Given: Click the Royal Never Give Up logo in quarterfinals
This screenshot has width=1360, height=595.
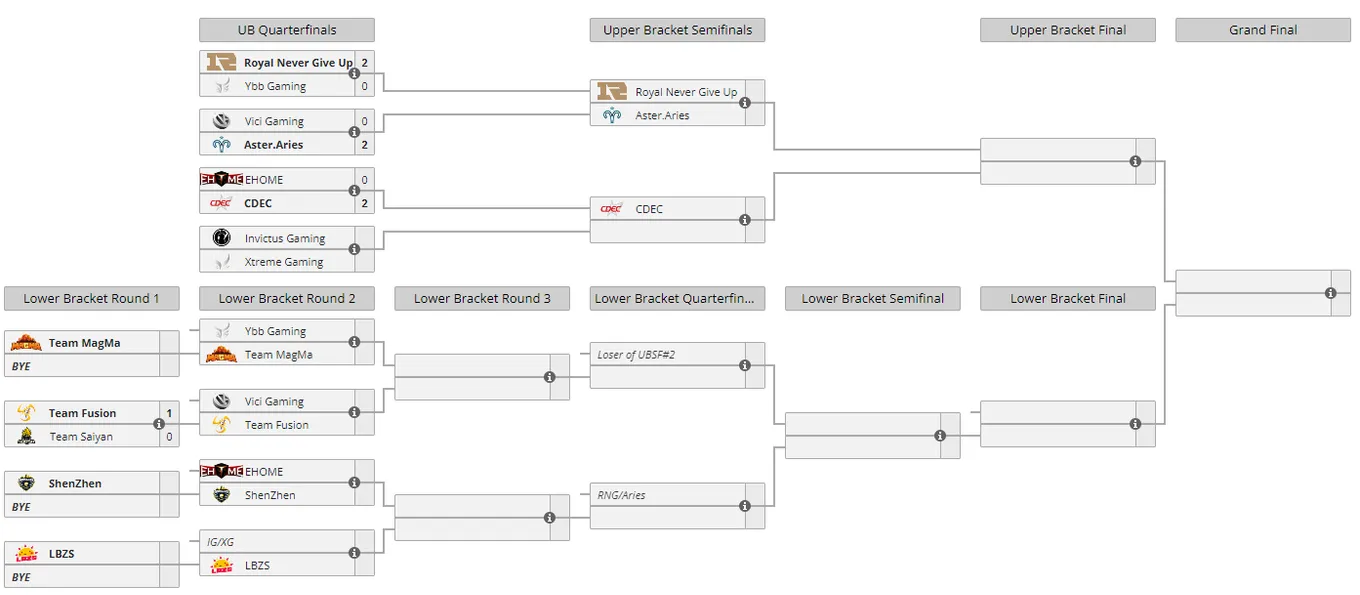Looking at the screenshot, I should (221, 62).
